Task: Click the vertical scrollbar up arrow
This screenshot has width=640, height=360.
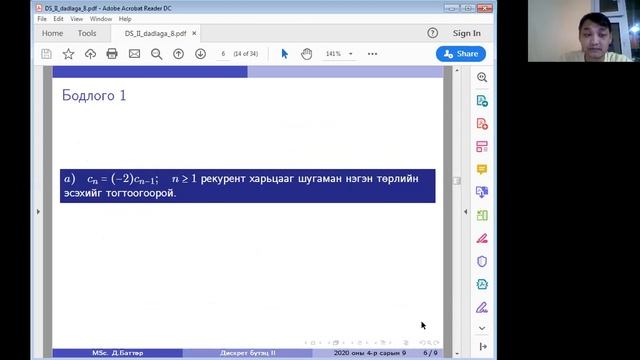Action: 457,71
